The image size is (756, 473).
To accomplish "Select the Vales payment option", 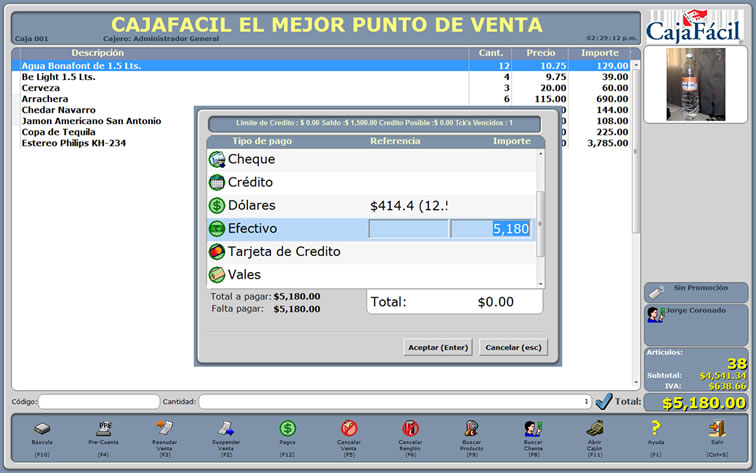I will tap(244, 275).
